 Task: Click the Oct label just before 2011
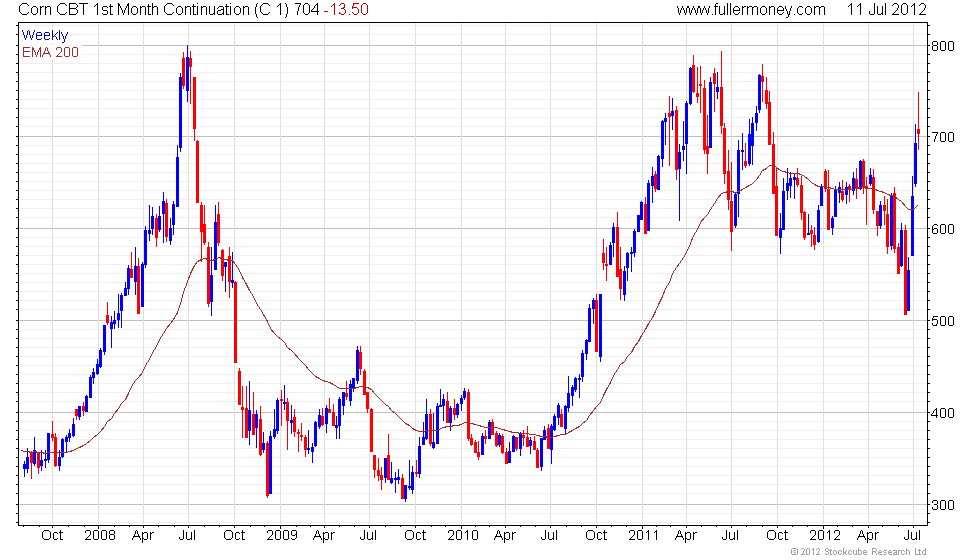596,536
